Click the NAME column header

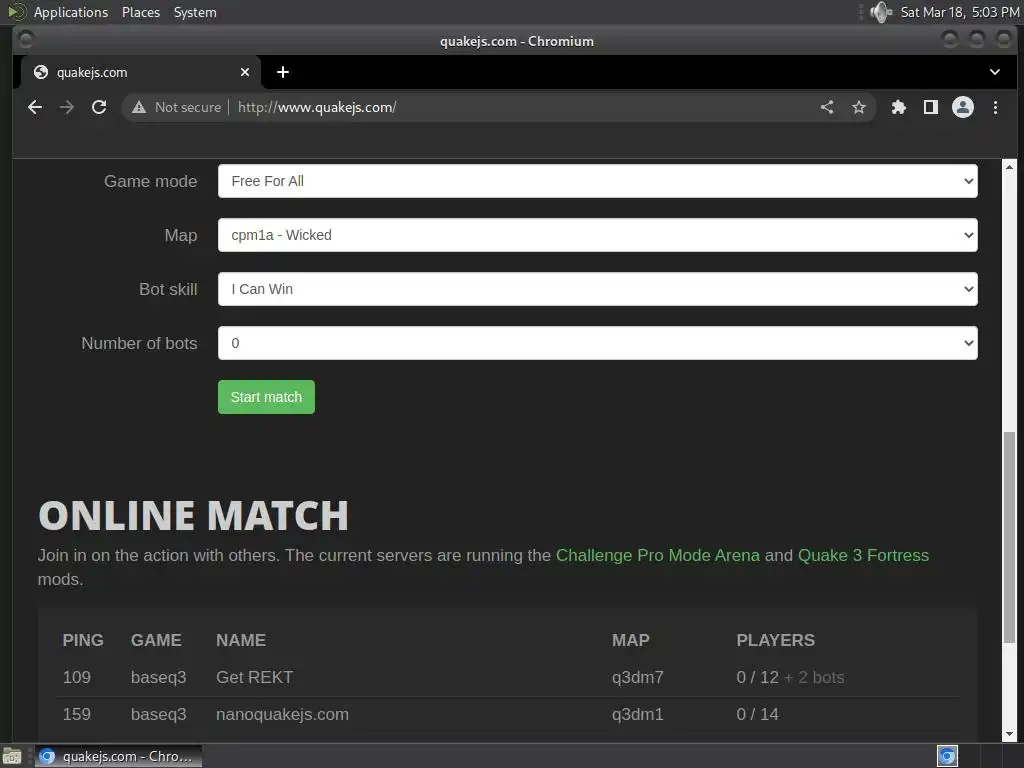(x=241, y=640)
